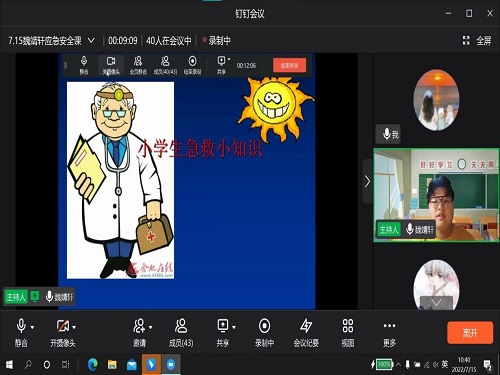Open 会议纪要 meeting minutes
The height and width of the screenshot is (375, 500).
306,333
